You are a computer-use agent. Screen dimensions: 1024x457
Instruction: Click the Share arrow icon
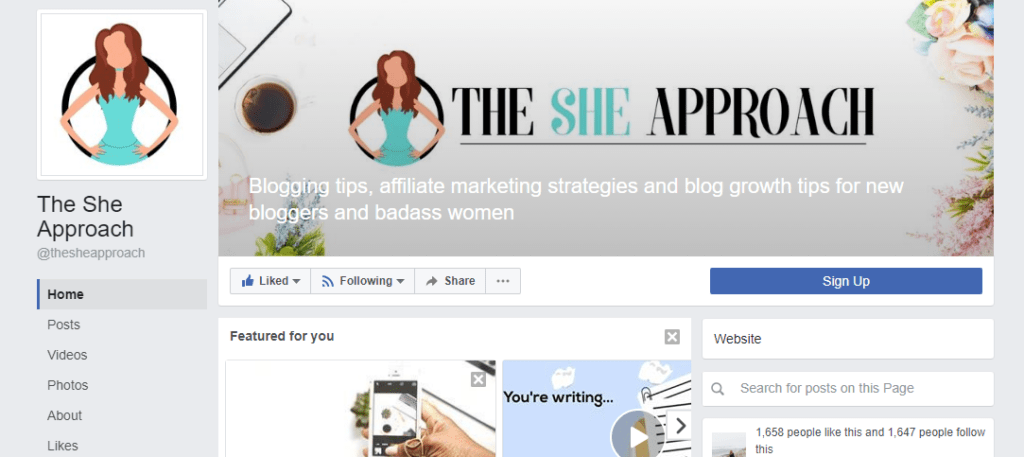(x=431, y=281)
